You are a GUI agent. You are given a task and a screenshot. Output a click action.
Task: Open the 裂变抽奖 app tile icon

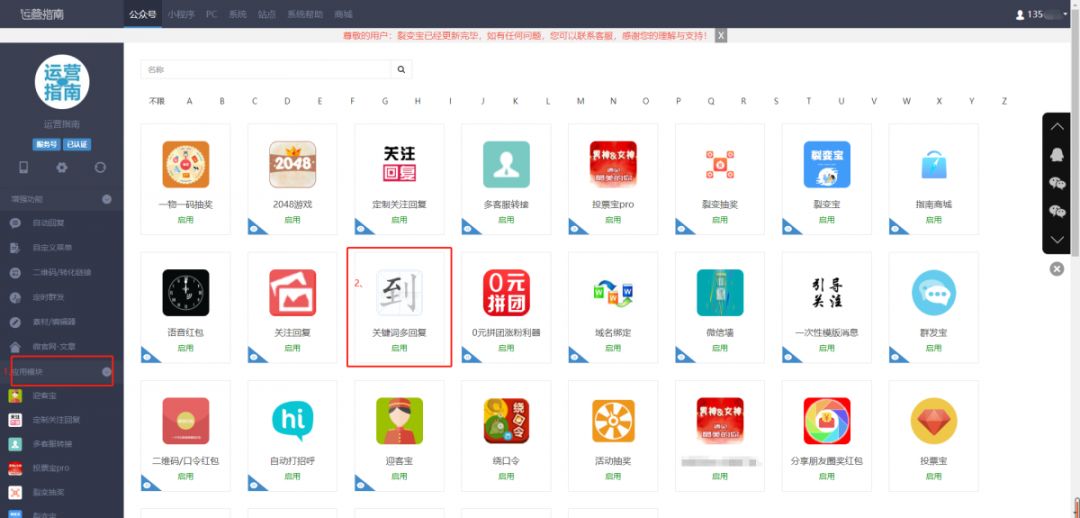tap(720, 165)
